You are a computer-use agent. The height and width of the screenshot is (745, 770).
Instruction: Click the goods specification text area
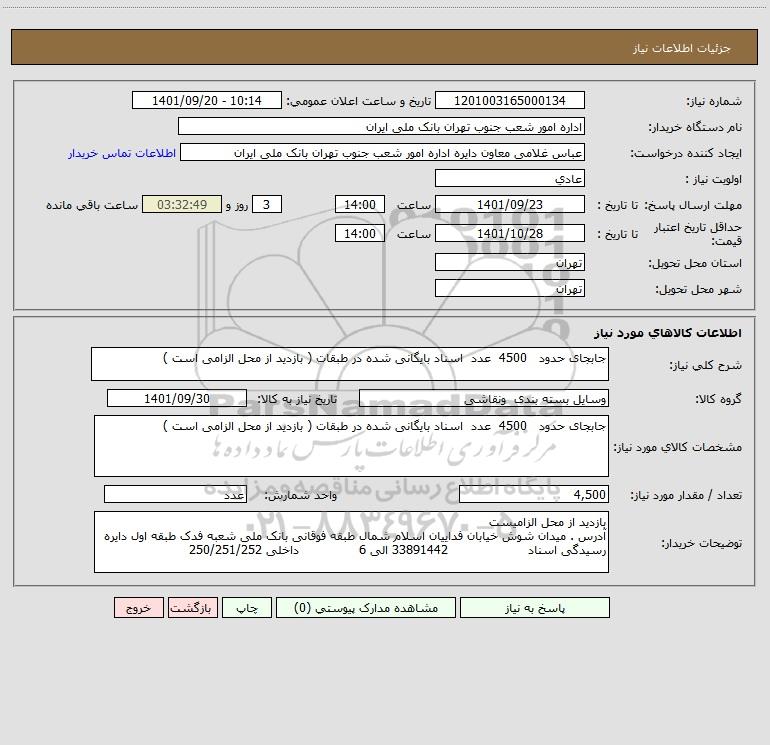coord(351,446)
